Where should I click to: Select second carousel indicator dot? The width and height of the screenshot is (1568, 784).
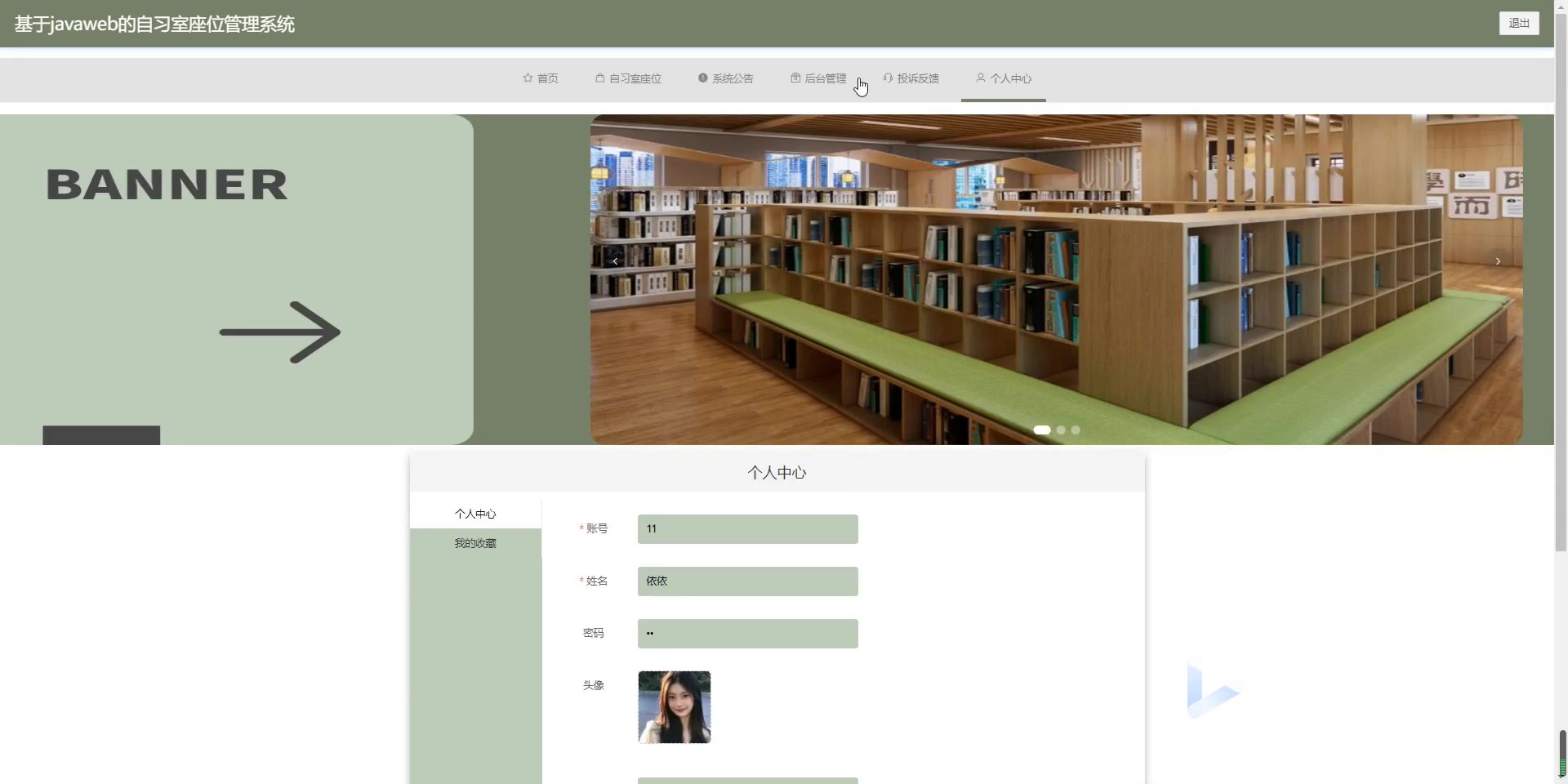tap(1061, 430)
